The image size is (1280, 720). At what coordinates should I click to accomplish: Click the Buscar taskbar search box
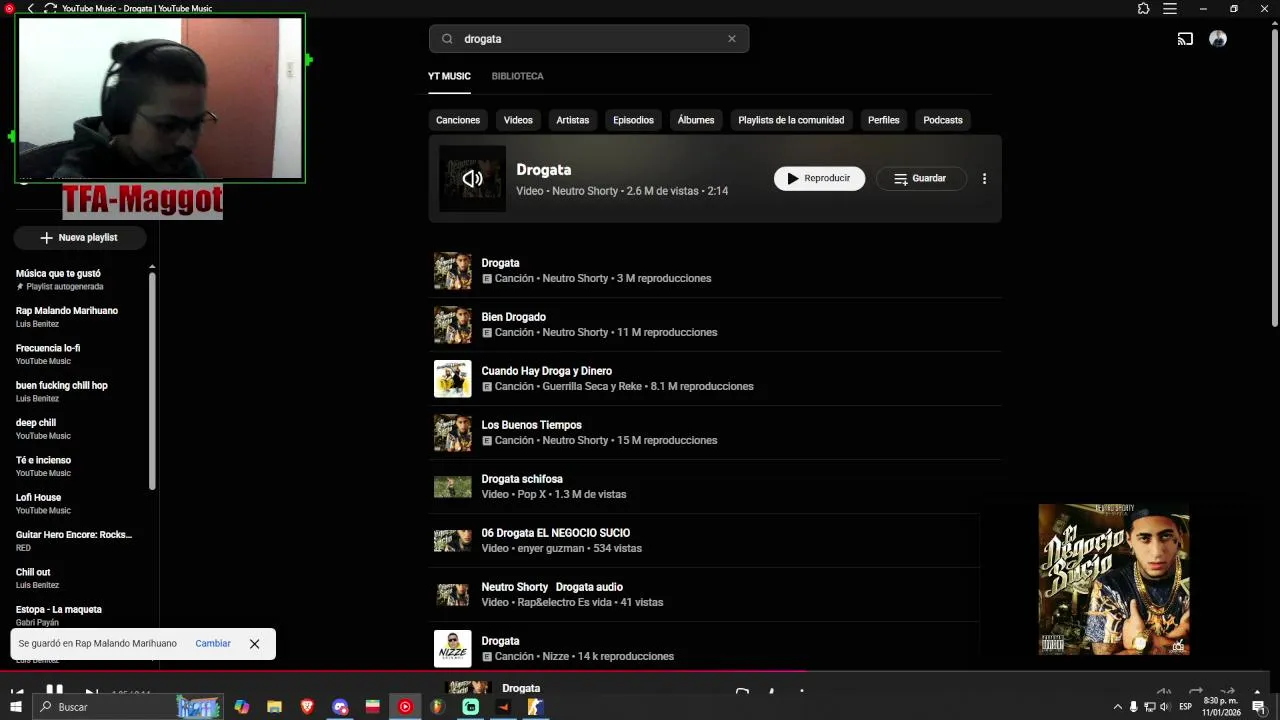click(x=128, y=707)
